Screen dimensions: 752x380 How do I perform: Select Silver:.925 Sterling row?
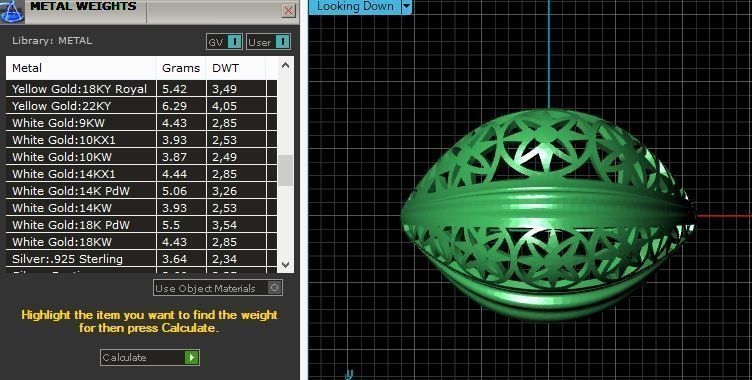(141, 259)
